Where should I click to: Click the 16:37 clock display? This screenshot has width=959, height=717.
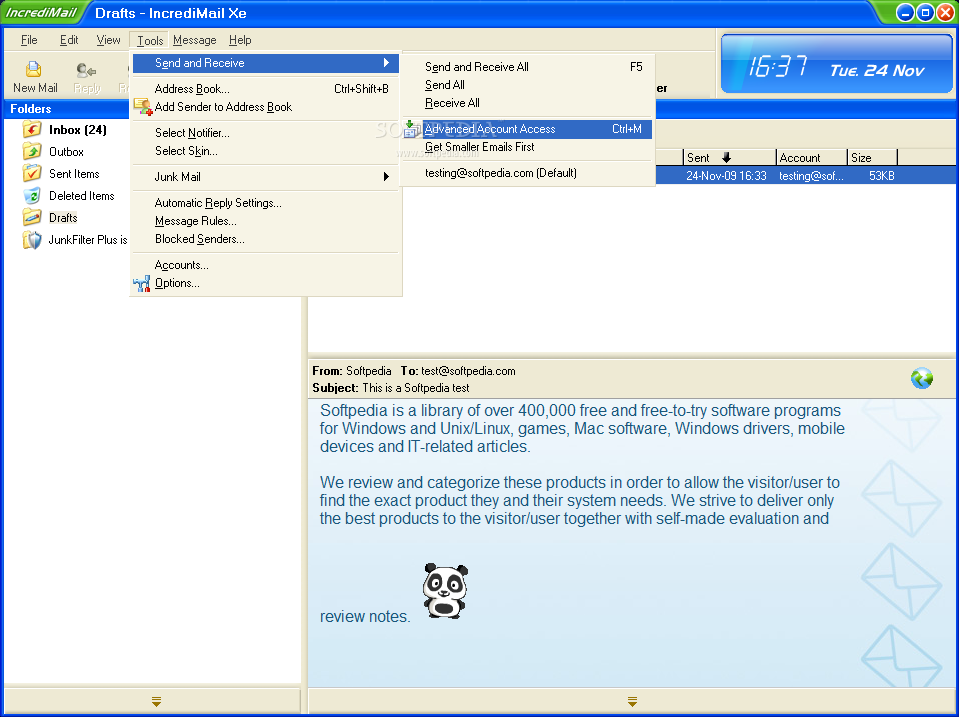(778, 66)
